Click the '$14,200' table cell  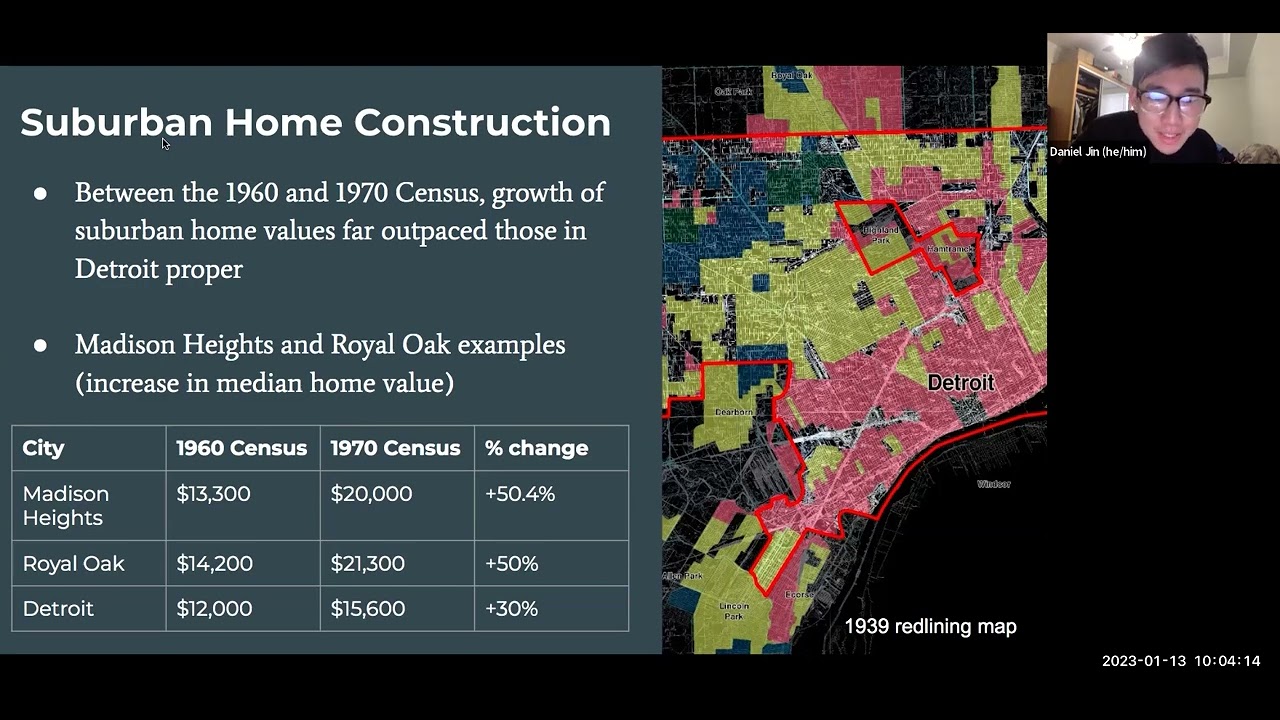click(x=243, y=563)
